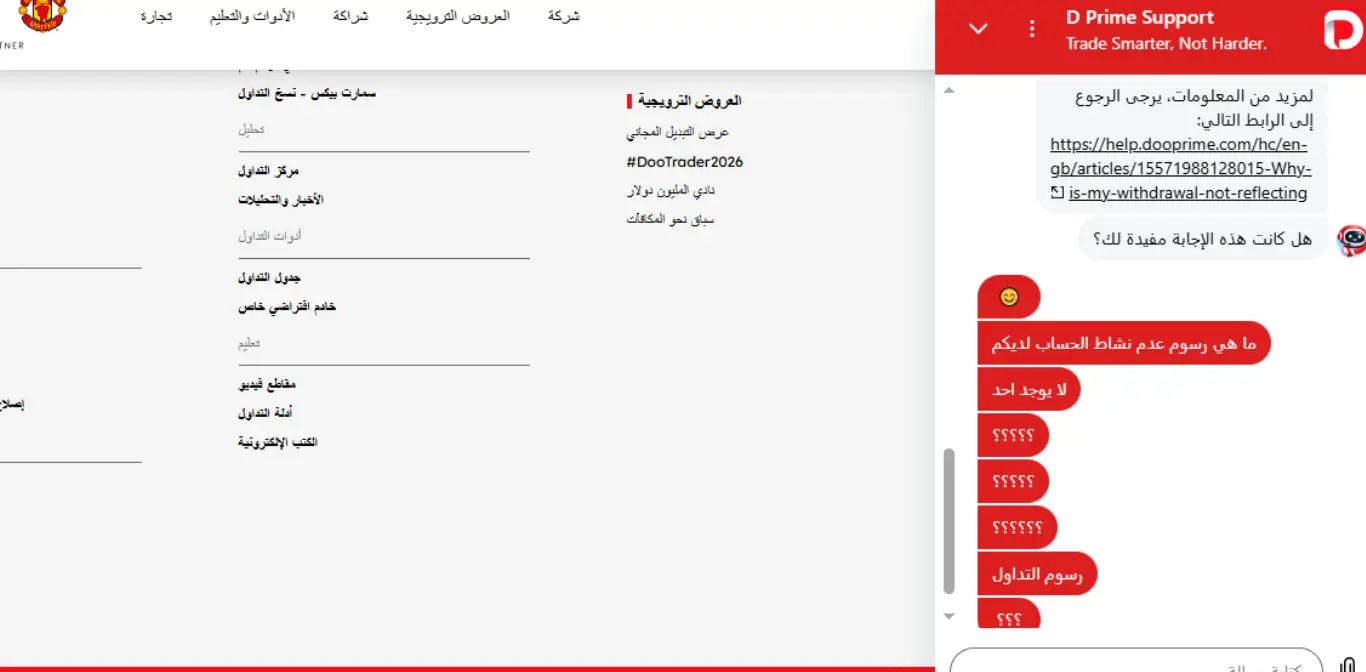This screenshot has width=1366, height=672.
Task: Click the smiley emoji chat bubble
Action: [1009, 297]
